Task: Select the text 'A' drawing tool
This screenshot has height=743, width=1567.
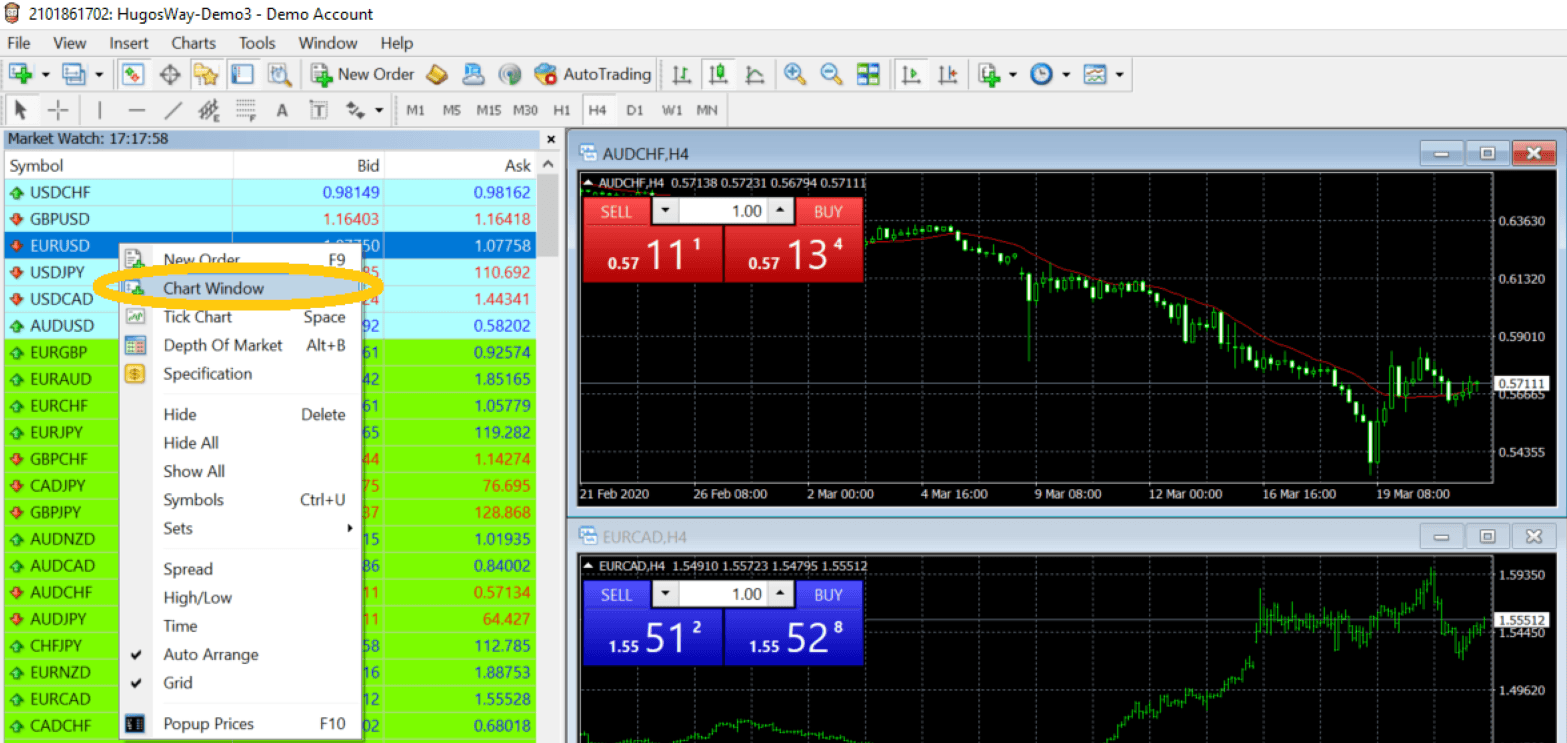Action: 282,110
